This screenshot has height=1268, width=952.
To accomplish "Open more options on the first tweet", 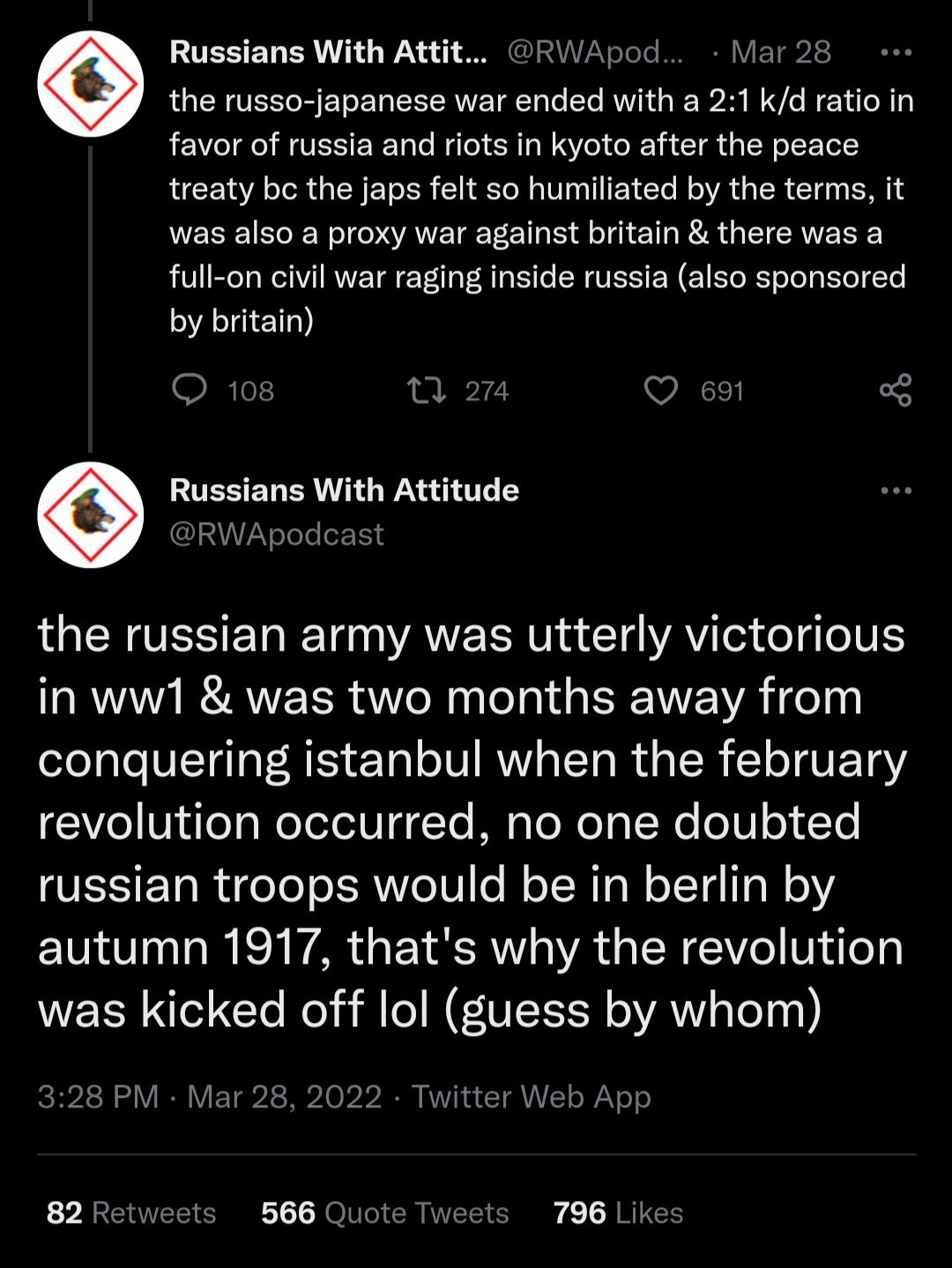I will pos(896,52).
